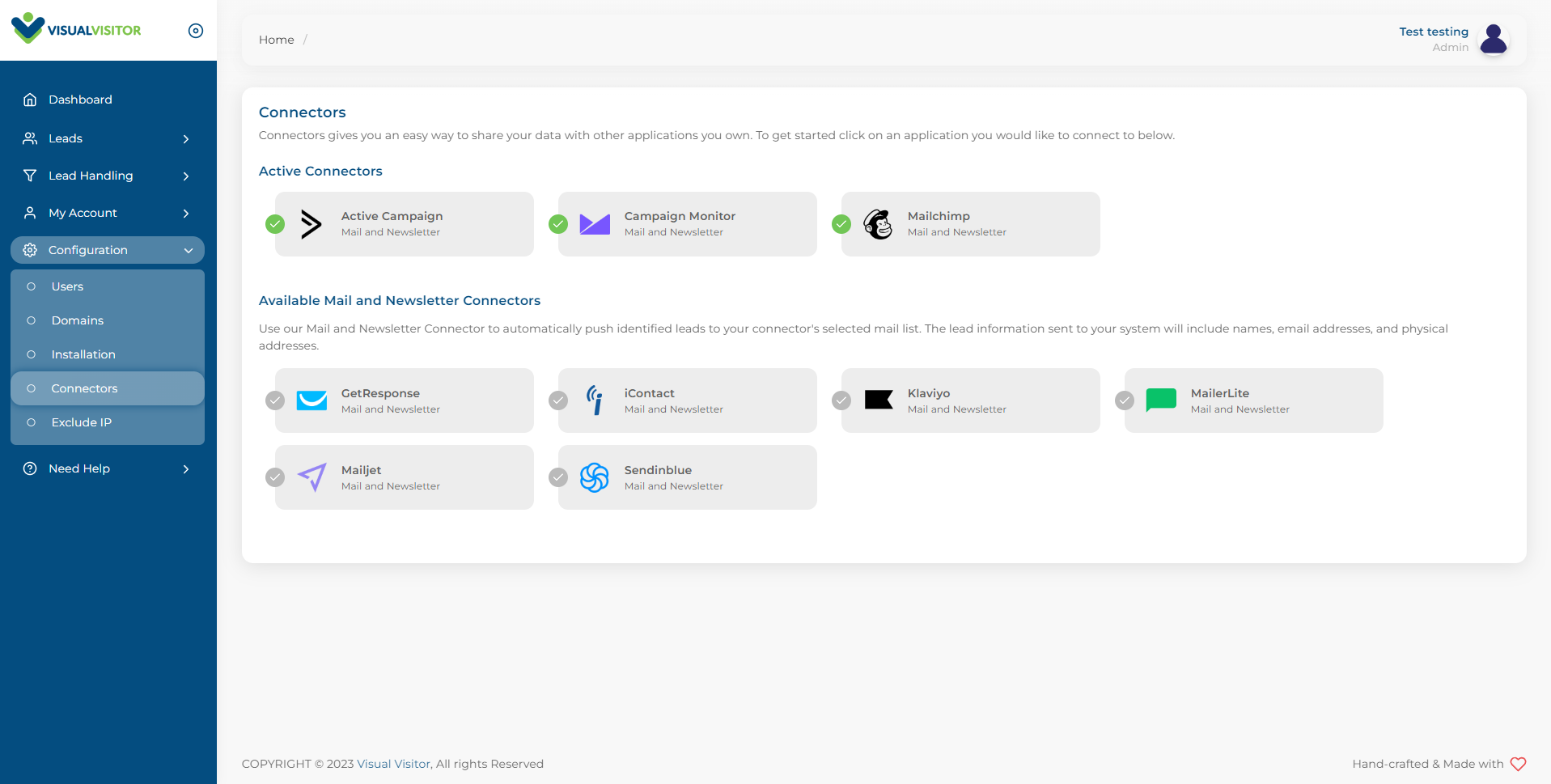1551x784 pixels.
Task: Open the Test testing profile name
Action: point(1434,32)
